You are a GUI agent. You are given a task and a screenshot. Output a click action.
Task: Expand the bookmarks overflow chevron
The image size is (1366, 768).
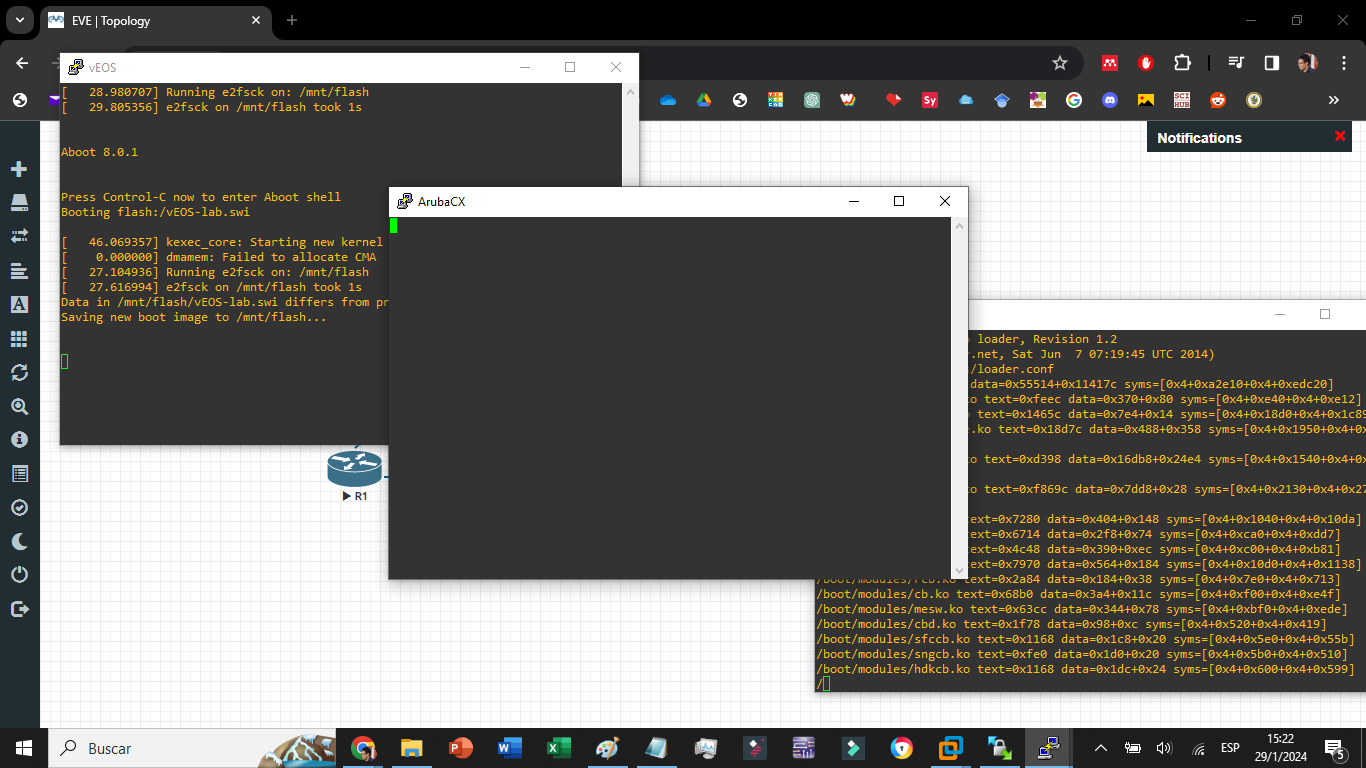[x=1333, y=100]
